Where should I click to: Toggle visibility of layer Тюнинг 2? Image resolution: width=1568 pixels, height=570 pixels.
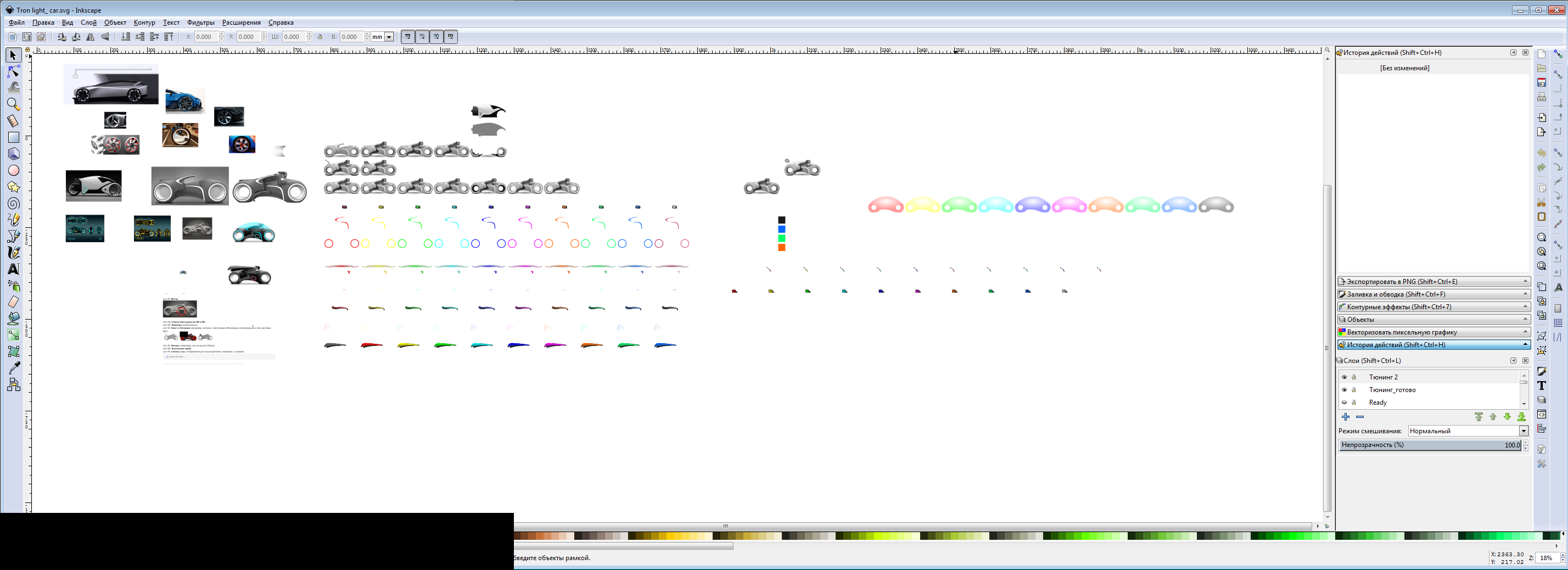pos(1345,377)
